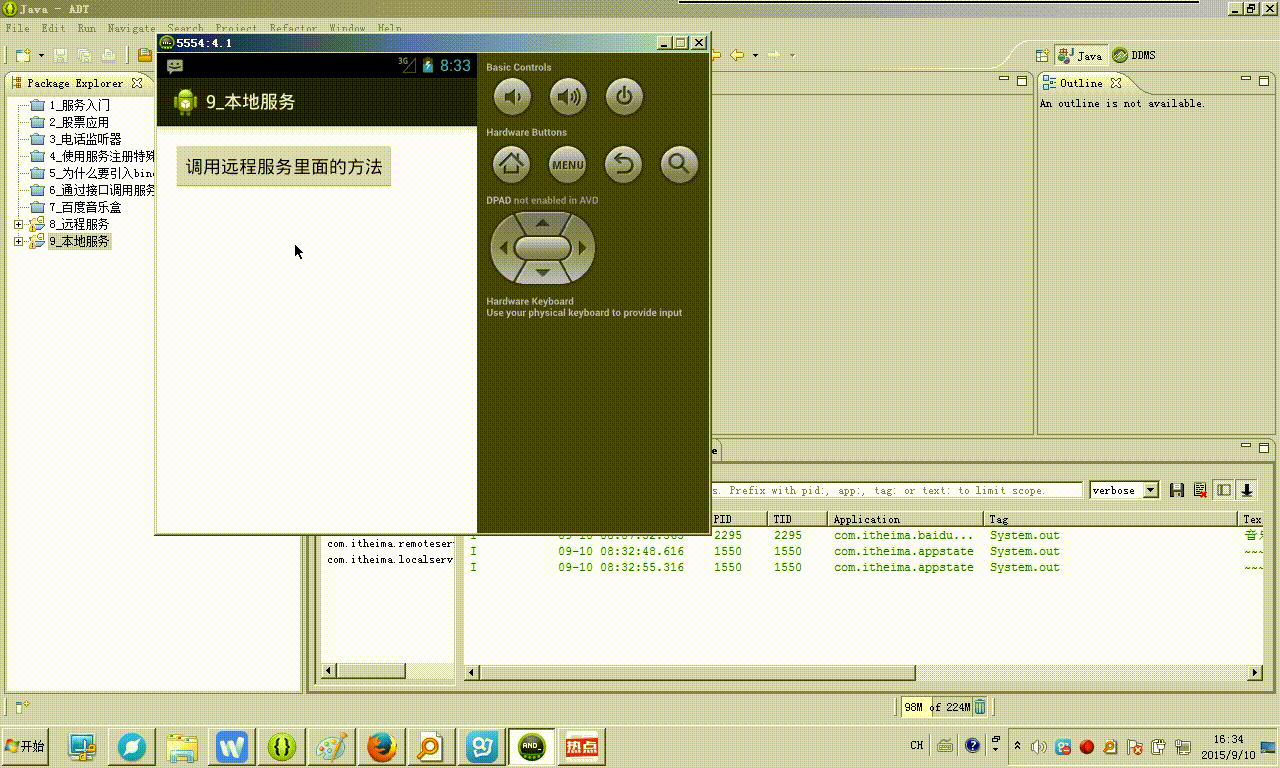
Task: Toggle display of saved filters view
Action: [1224, 490]
